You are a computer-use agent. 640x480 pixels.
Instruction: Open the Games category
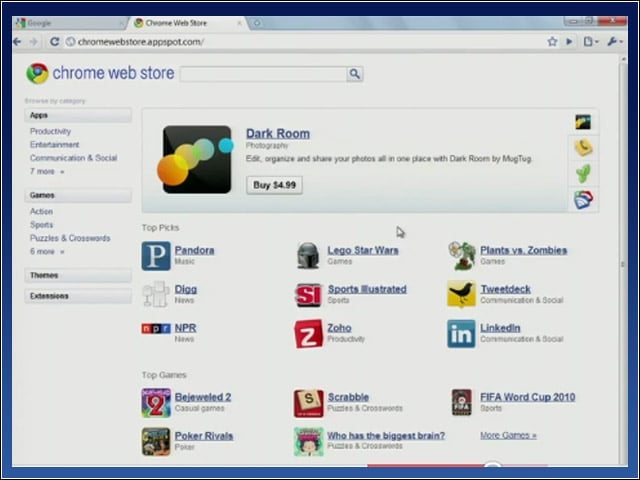(78, 196)
